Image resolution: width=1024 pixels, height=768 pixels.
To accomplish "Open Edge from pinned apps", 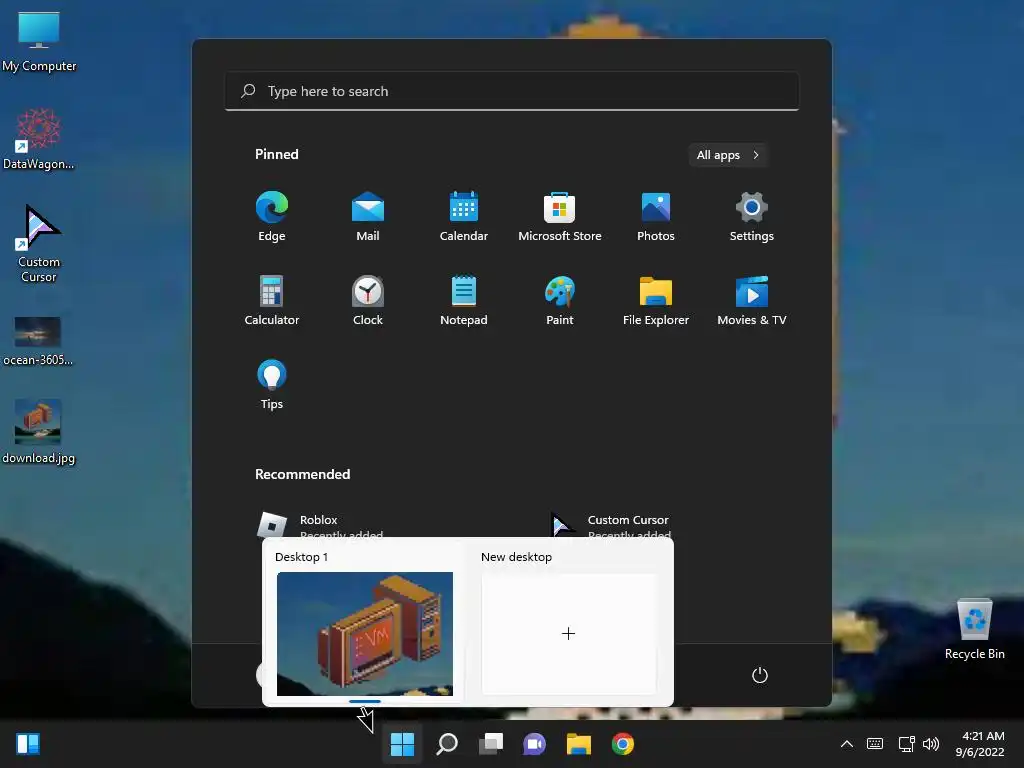I will tap(272, 216).
